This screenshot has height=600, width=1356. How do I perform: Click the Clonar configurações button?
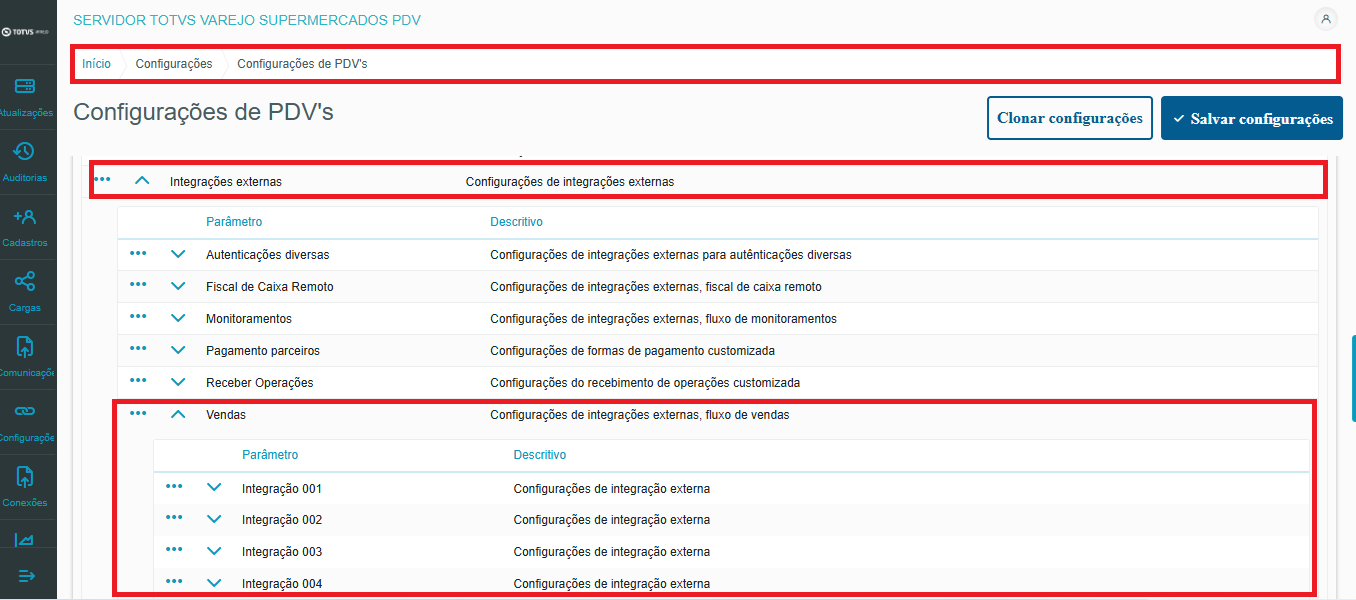point(1070,118)
